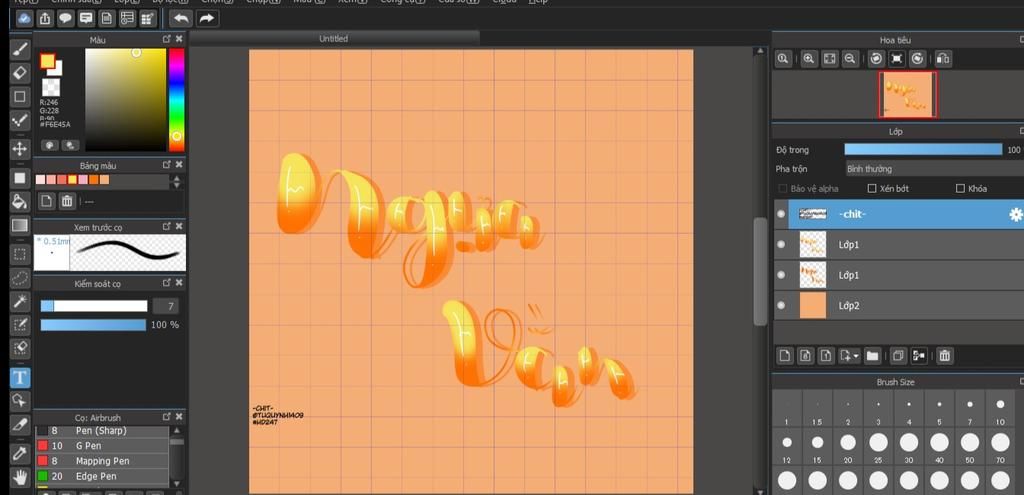Close the Bảng màu panel
The height and width of the screenshot is (495, 1024).
pos(179,165)
